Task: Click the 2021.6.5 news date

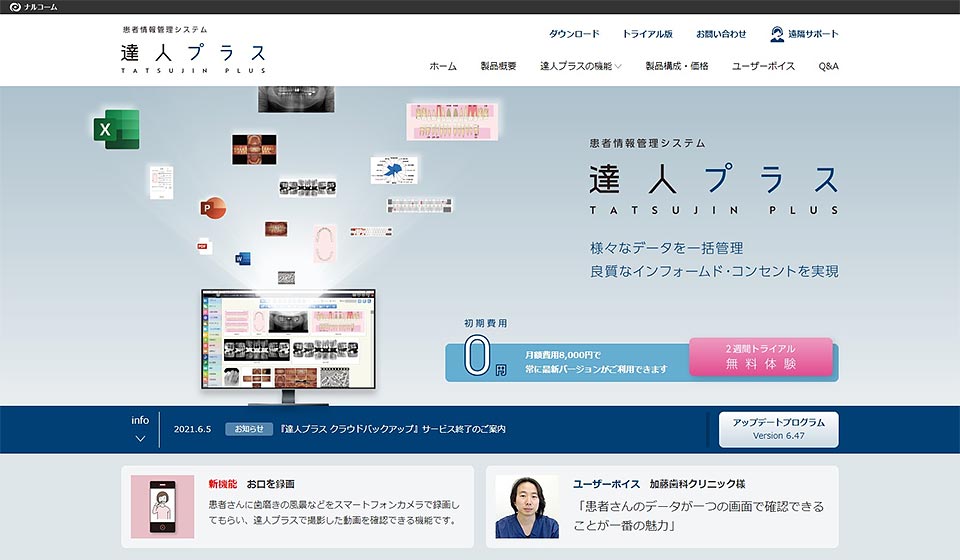Action: [x=192, y=429]
